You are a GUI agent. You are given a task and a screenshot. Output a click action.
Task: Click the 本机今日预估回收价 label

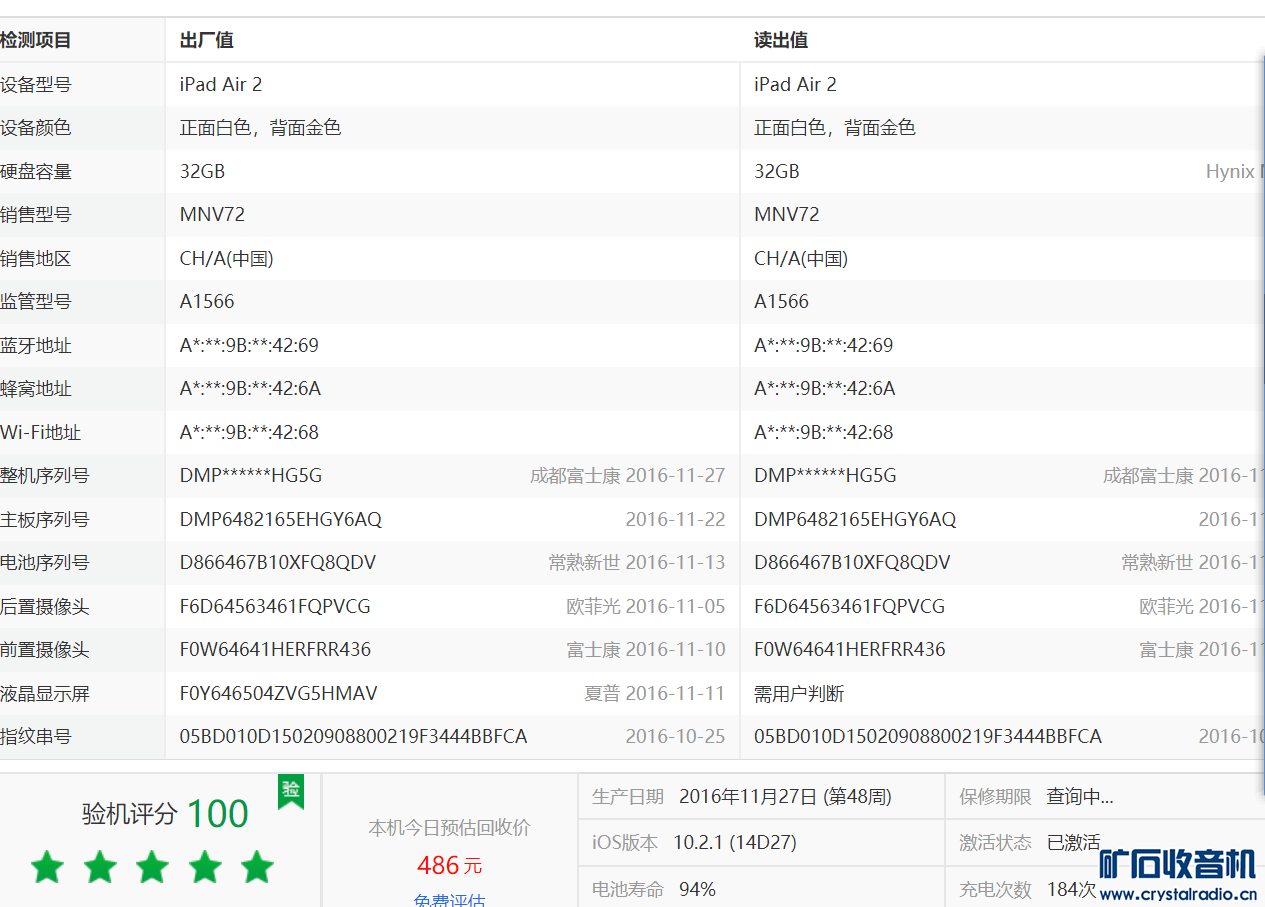(x=449, y=828)
